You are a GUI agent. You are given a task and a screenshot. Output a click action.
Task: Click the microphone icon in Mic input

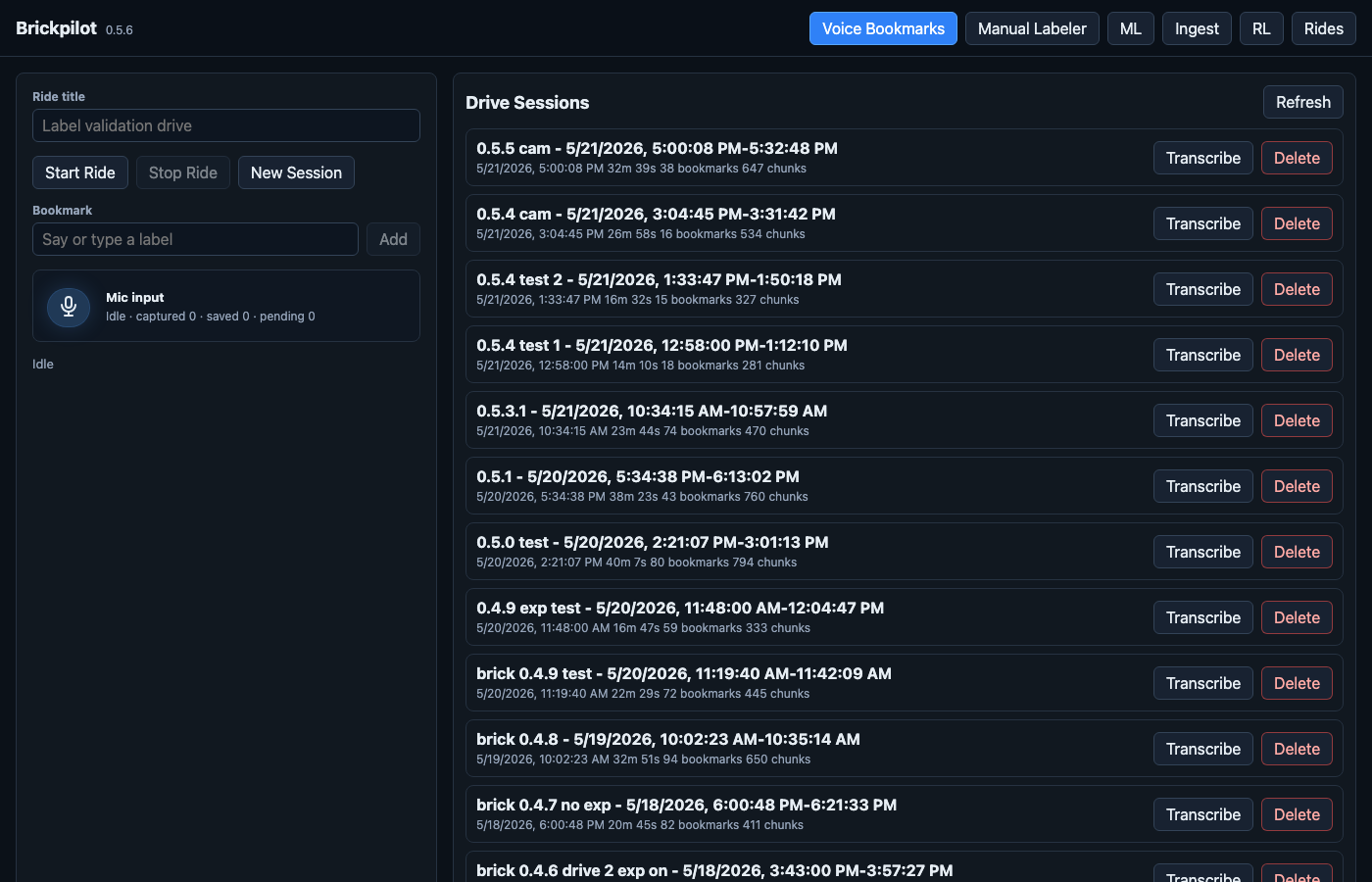69,307
